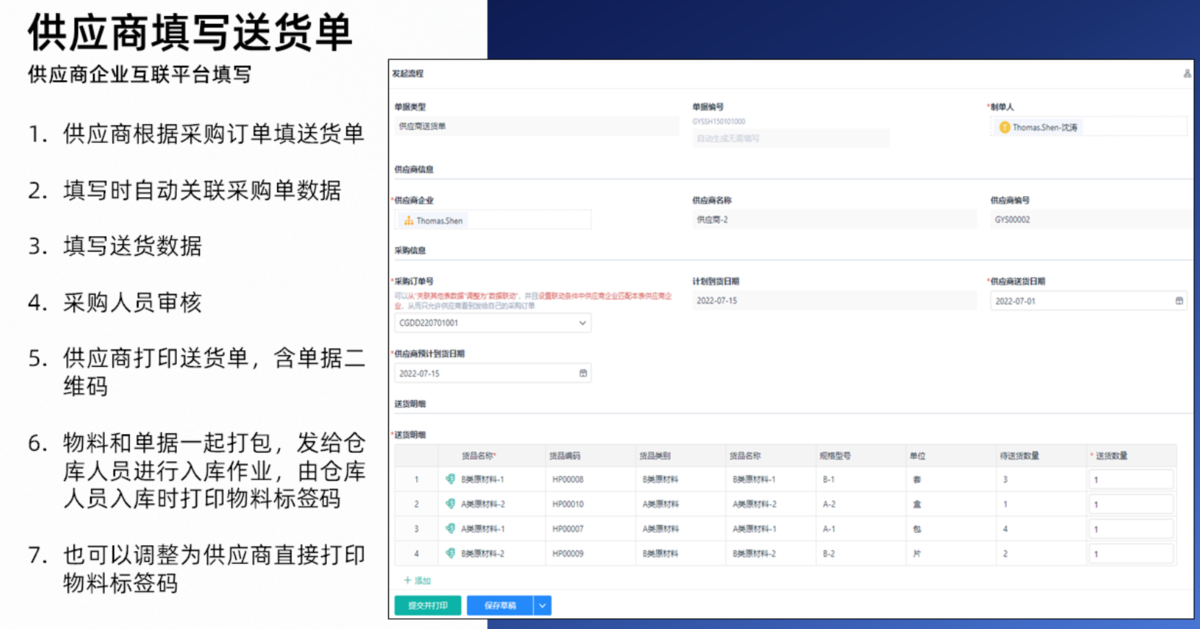Click item icon in row 2 A类原材料-2
Viewport: 1200px width, 629px height.
[x=452, y=504]
